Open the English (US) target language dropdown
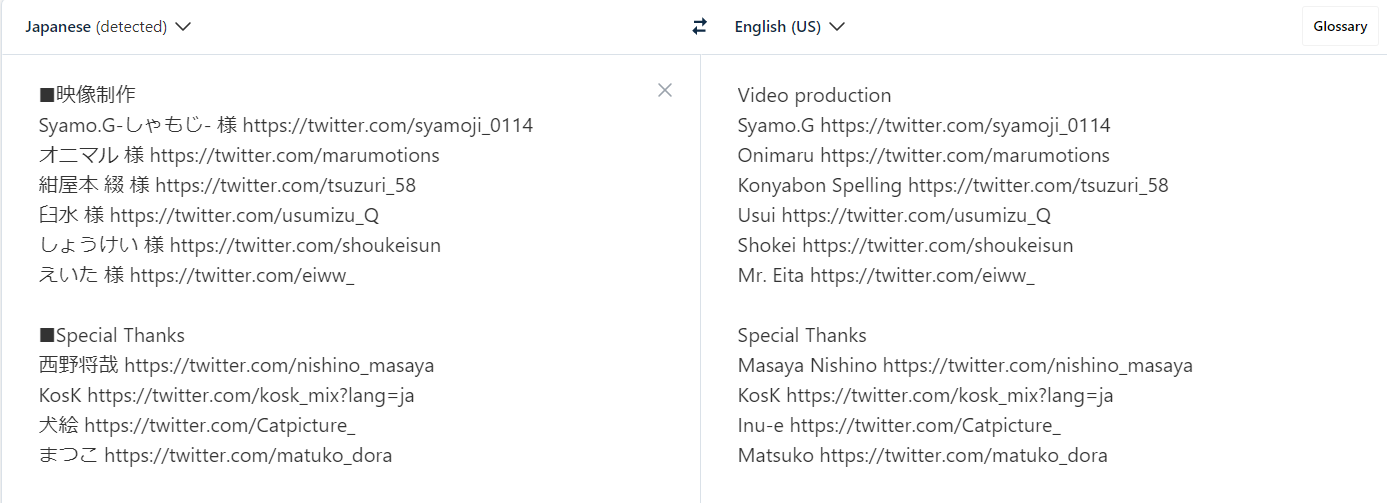The height and width of the screenshot is (503, 1387). pos(789,27)
